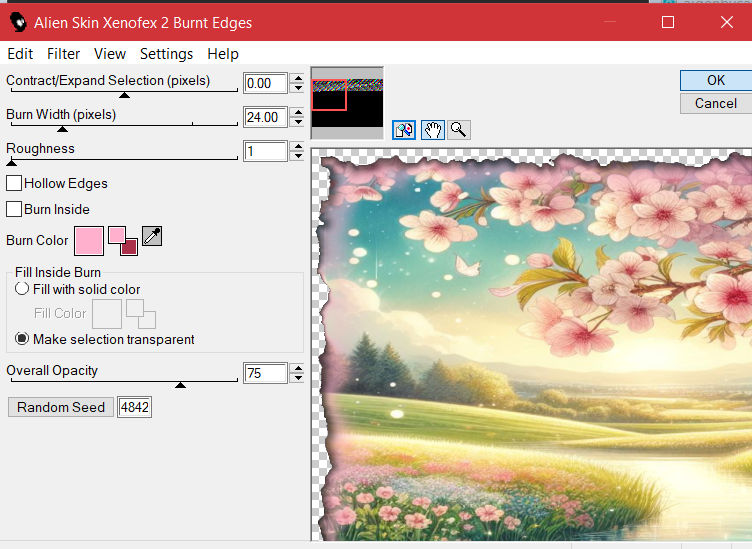Image resolution: width=752 pixels, height=549 pixels.
Task: Click the Burn Width value field
Action: (x=265, y=117)
